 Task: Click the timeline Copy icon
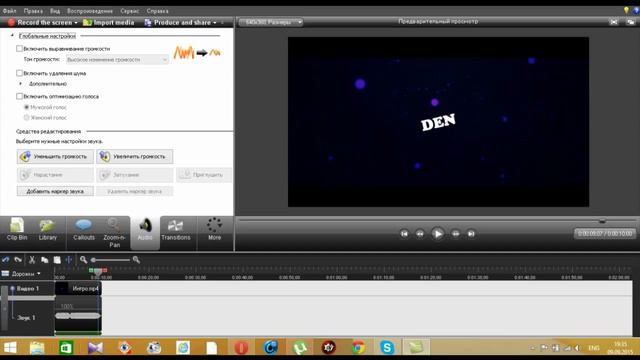[44, 260]
